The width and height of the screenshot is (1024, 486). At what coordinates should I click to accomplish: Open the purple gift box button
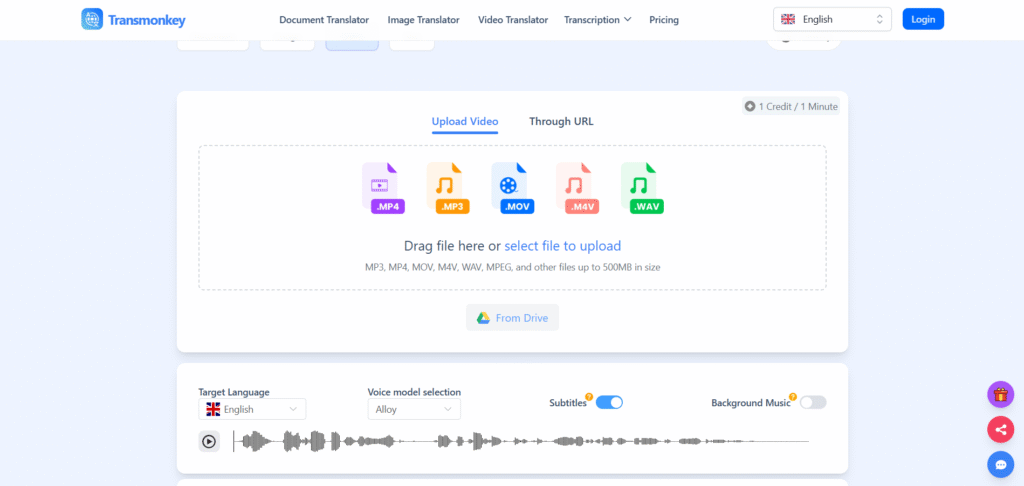click(x=1000, y=395)
